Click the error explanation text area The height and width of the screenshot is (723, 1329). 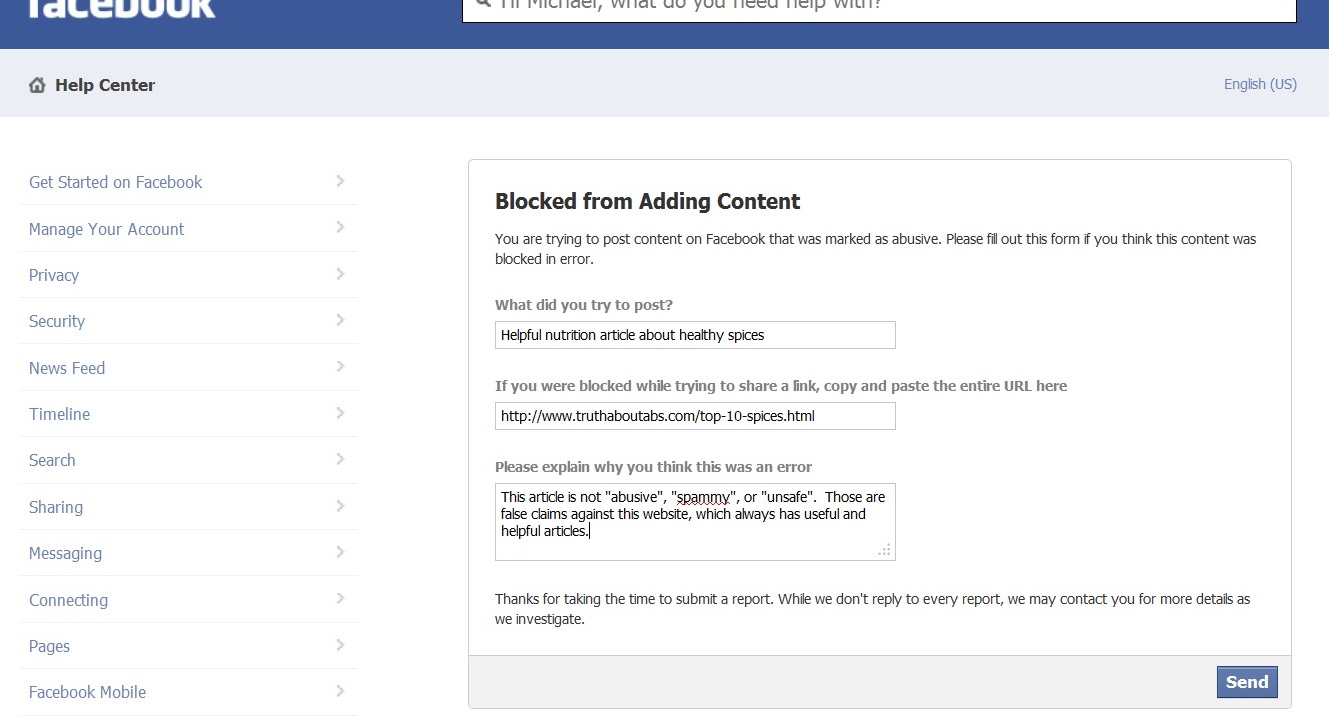tap(695, 522)
